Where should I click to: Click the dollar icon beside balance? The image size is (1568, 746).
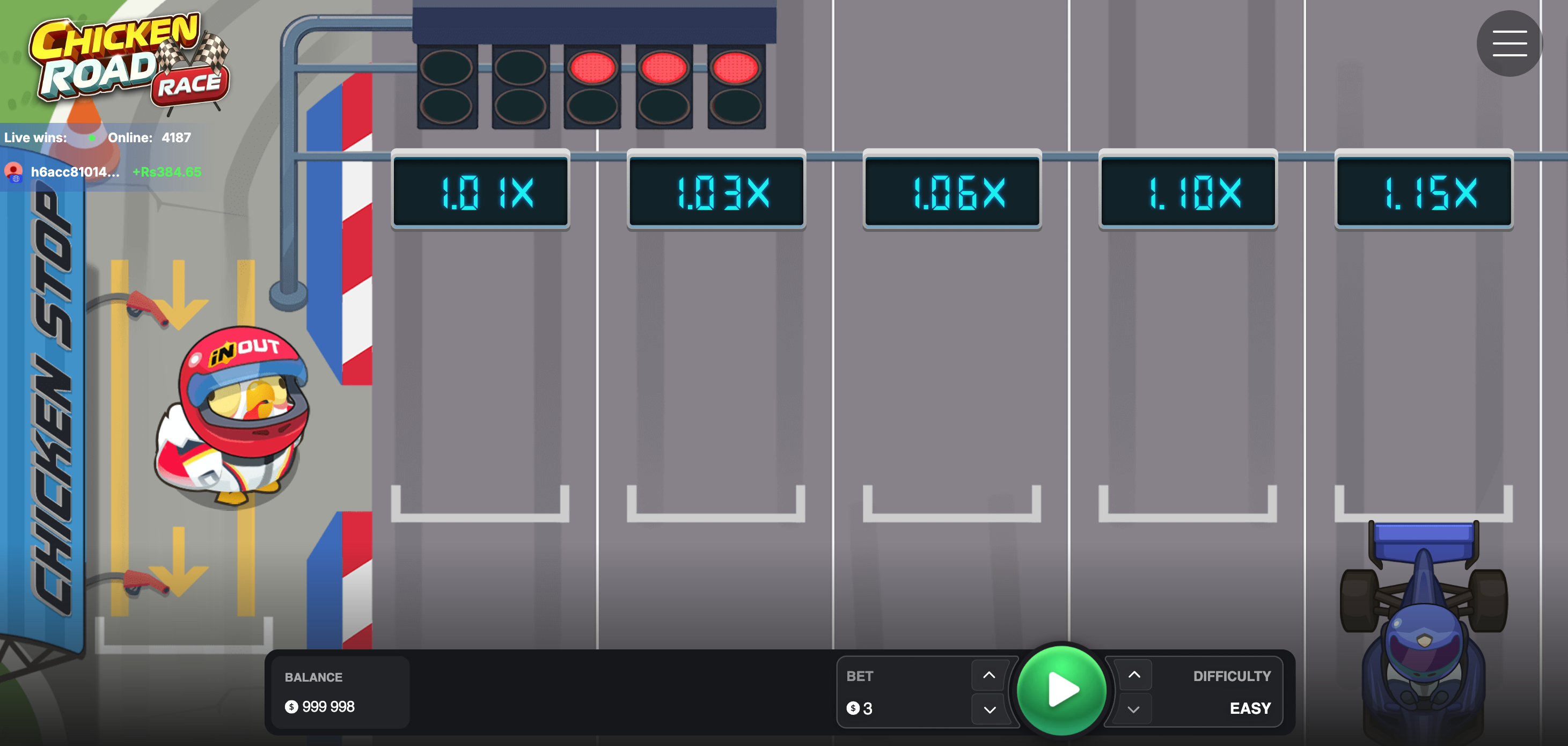click(x=291, y=706)
